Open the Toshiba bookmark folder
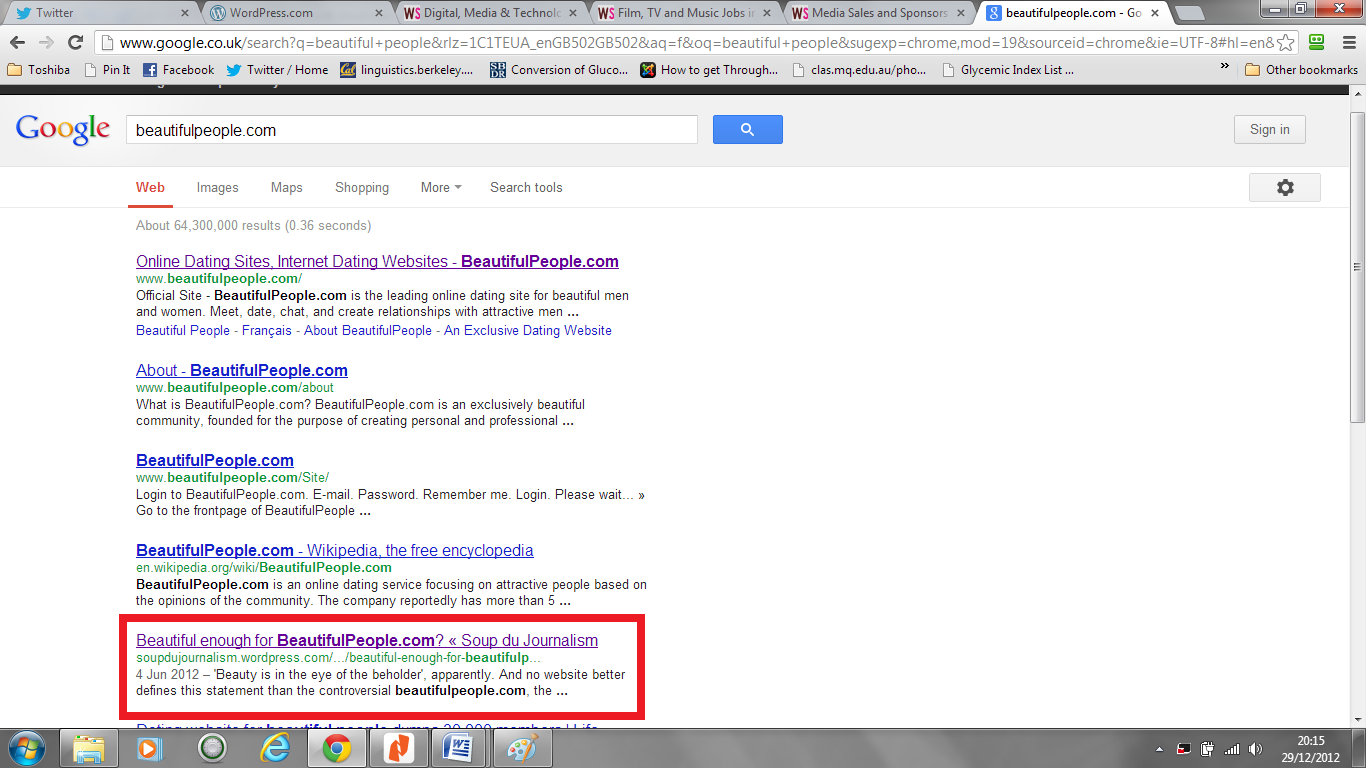Viewport: 1366px width, 768px height. (39, 69)
